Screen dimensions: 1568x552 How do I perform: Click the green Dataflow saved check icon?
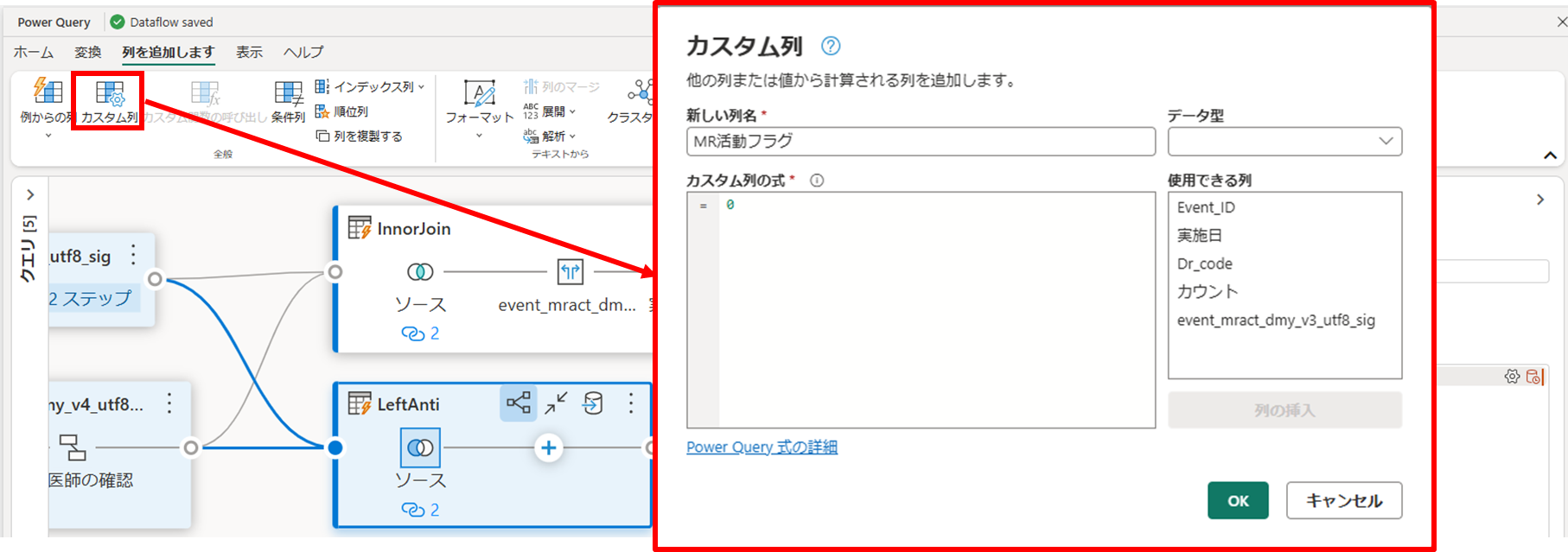[x=118, y=22]
